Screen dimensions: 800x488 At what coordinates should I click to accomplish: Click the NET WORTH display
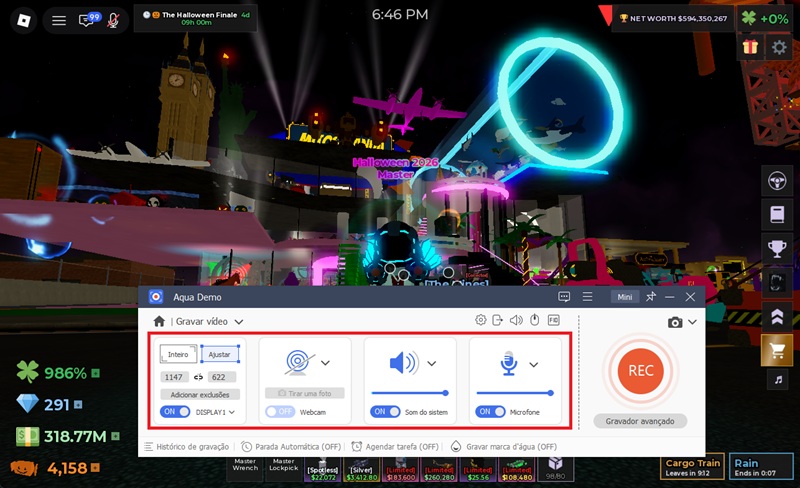pos(673,19)
